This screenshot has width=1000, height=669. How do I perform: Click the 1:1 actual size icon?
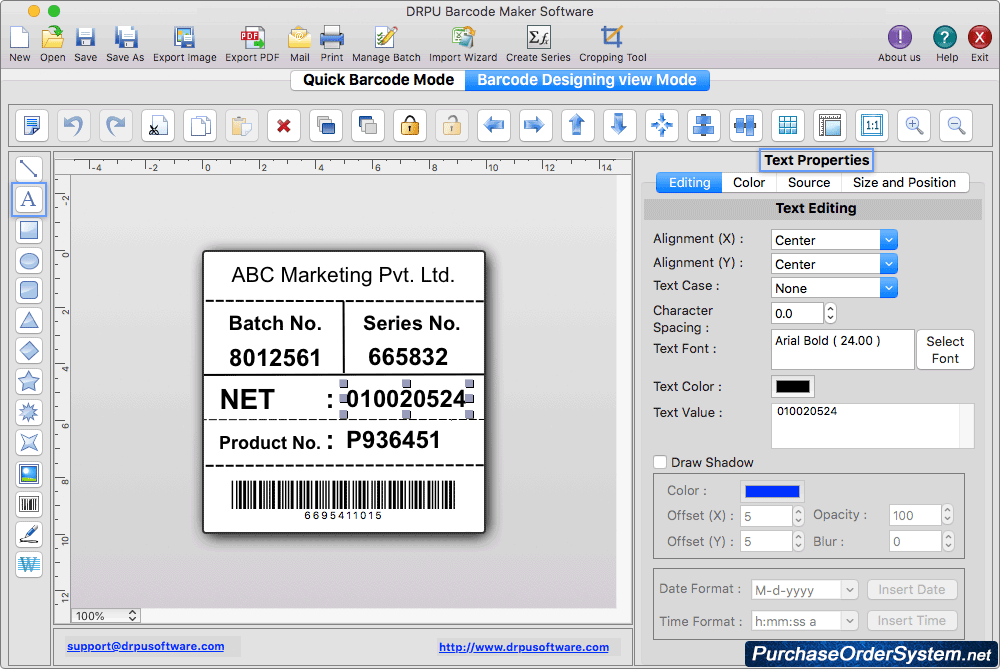(x=871, y=125)
